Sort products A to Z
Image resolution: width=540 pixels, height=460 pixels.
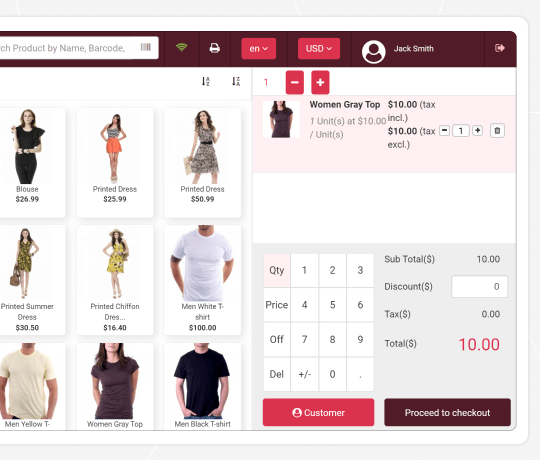coord(206,82)
